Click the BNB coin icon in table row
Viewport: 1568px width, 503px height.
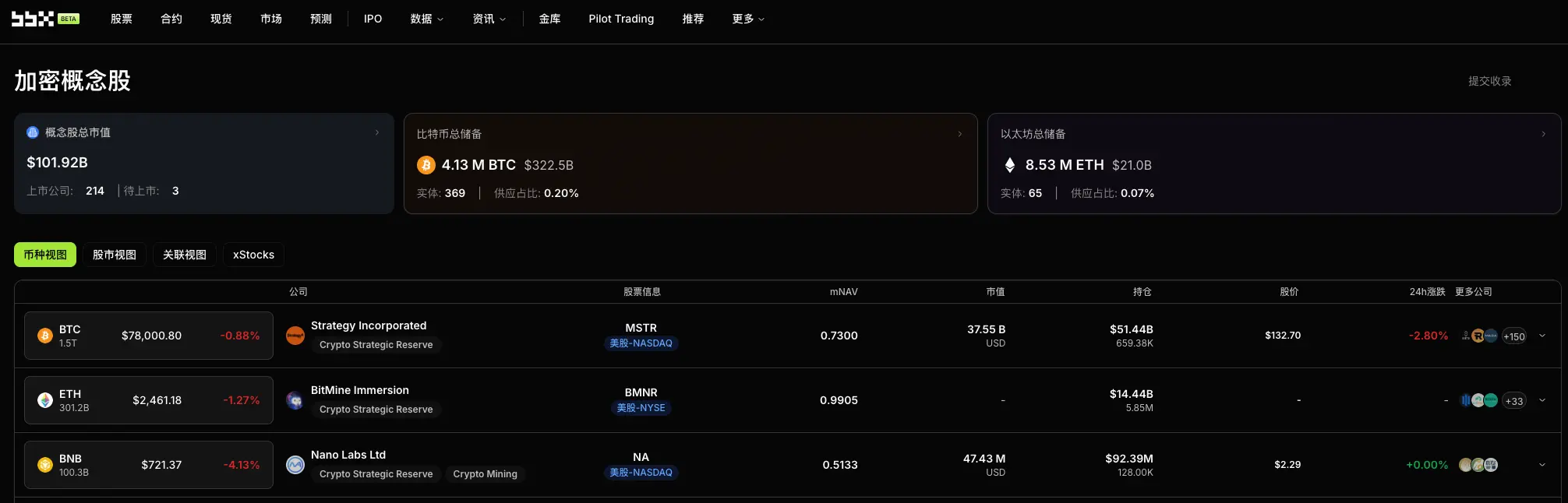click(x=45, y=465)
